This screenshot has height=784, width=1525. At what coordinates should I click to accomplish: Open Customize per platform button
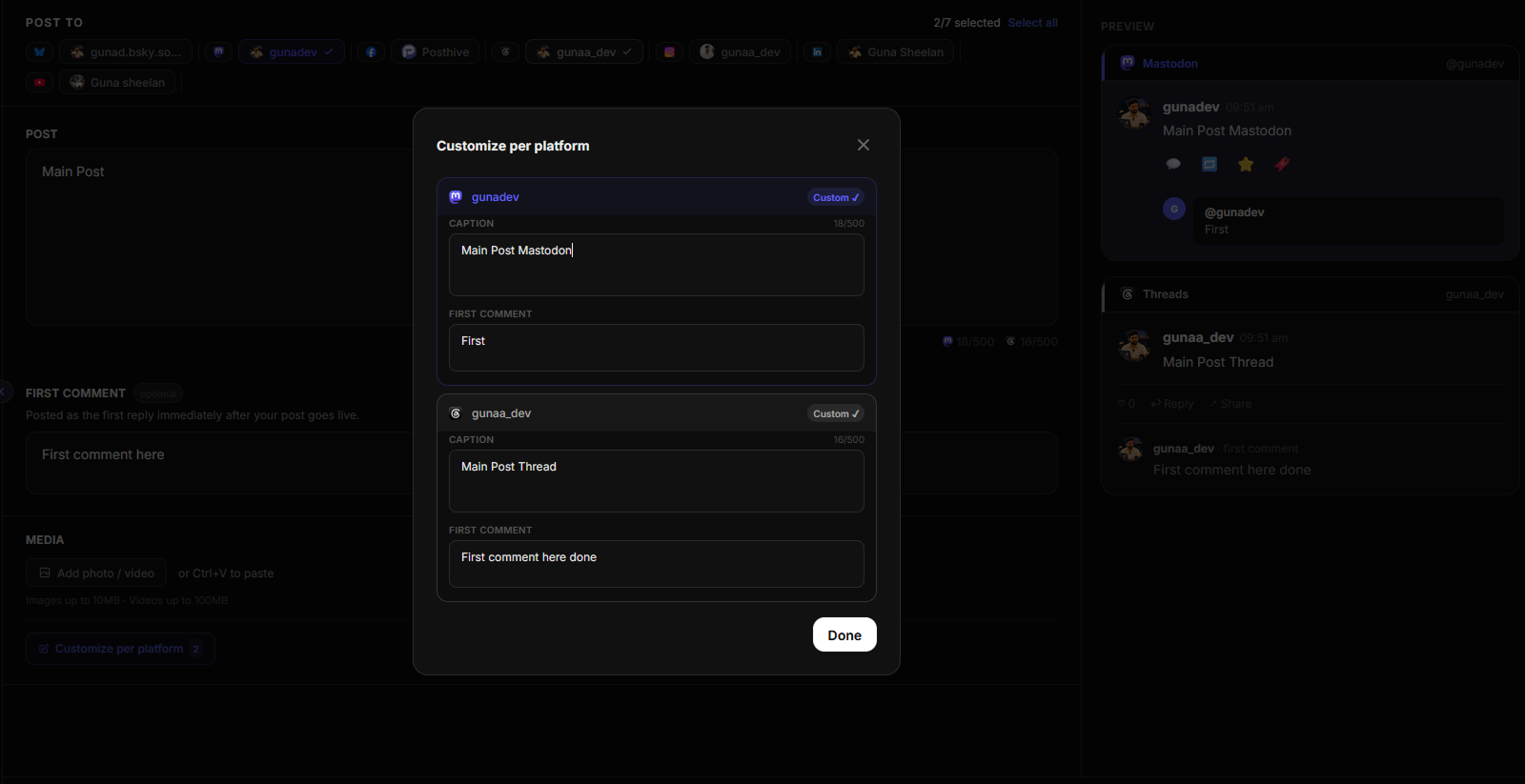click(120, 649)
